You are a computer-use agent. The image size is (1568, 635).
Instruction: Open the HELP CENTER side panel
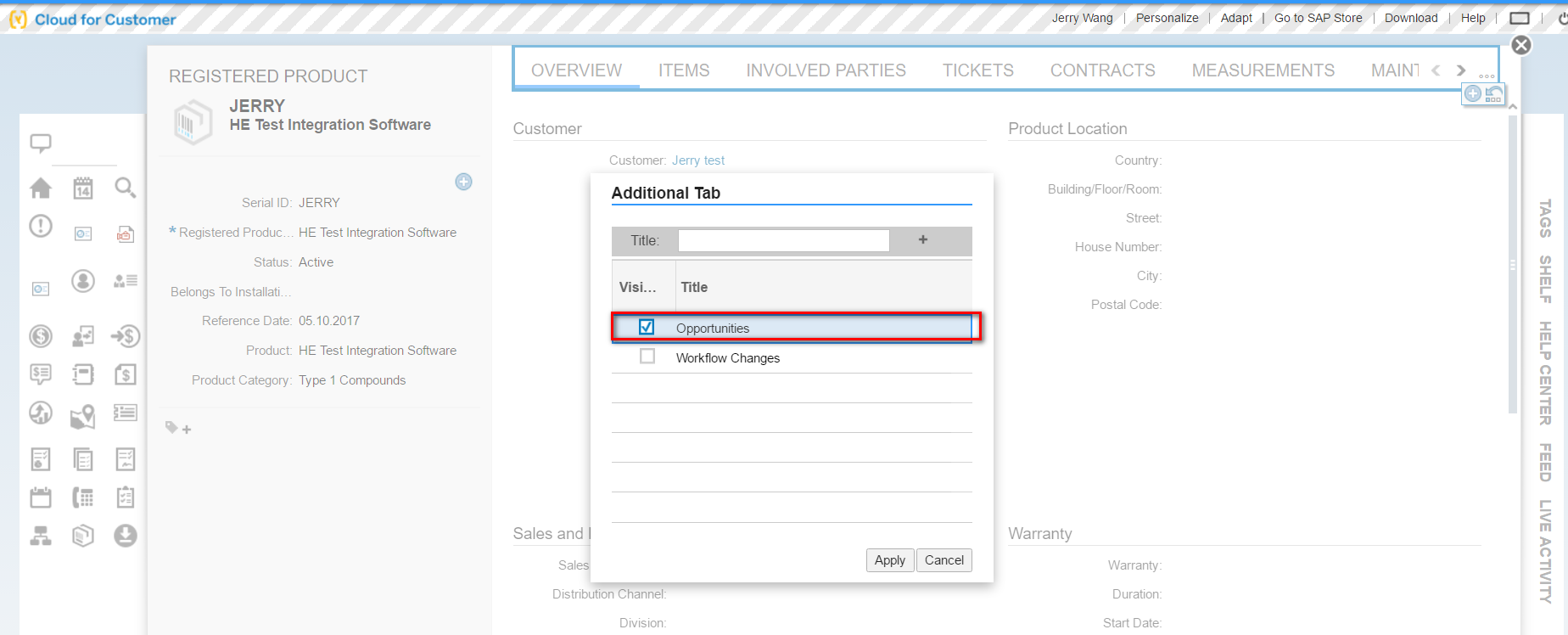click(1545, 373)
